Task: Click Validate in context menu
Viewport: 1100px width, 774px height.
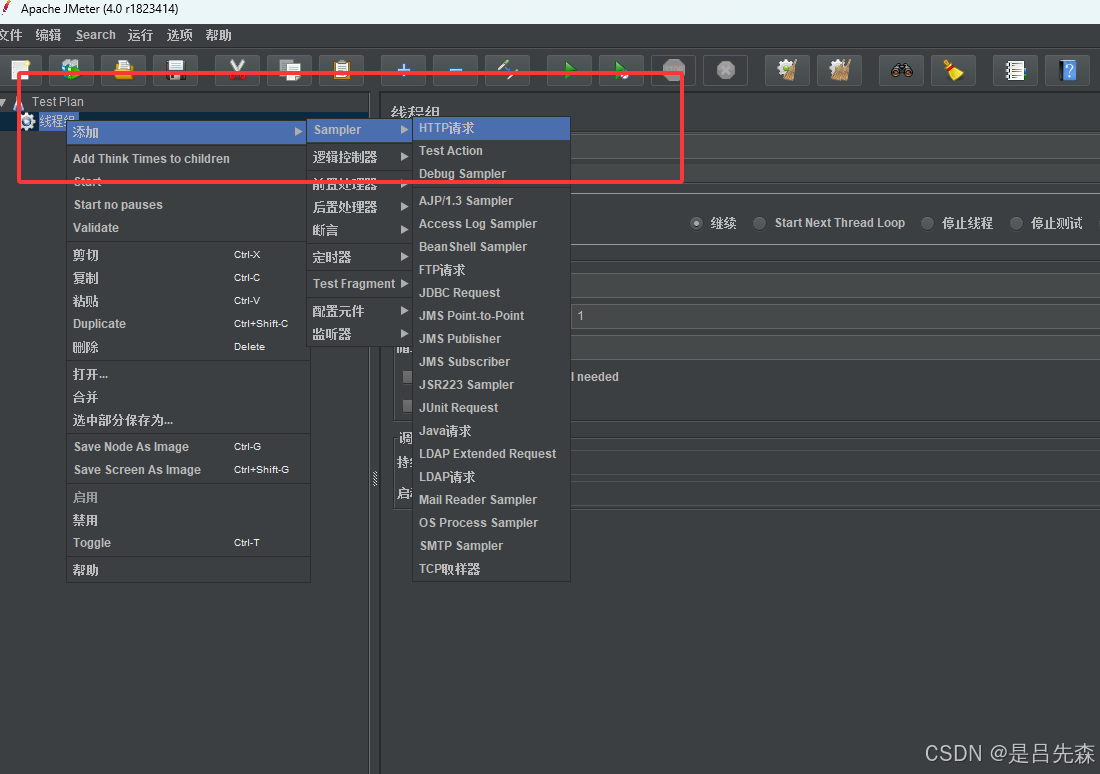Action: 188,228
